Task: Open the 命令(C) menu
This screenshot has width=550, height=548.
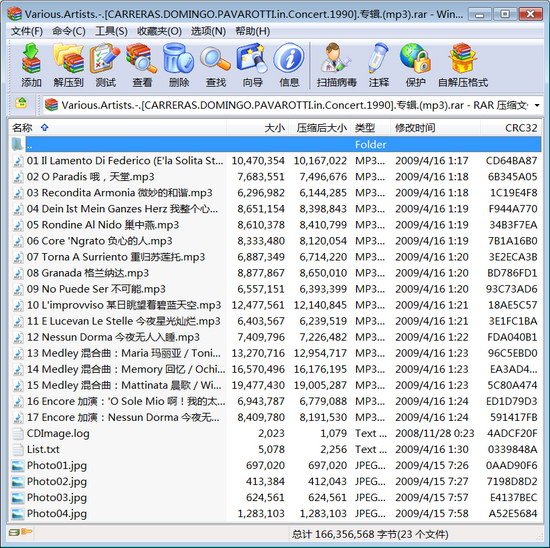Action: (69, 31)
